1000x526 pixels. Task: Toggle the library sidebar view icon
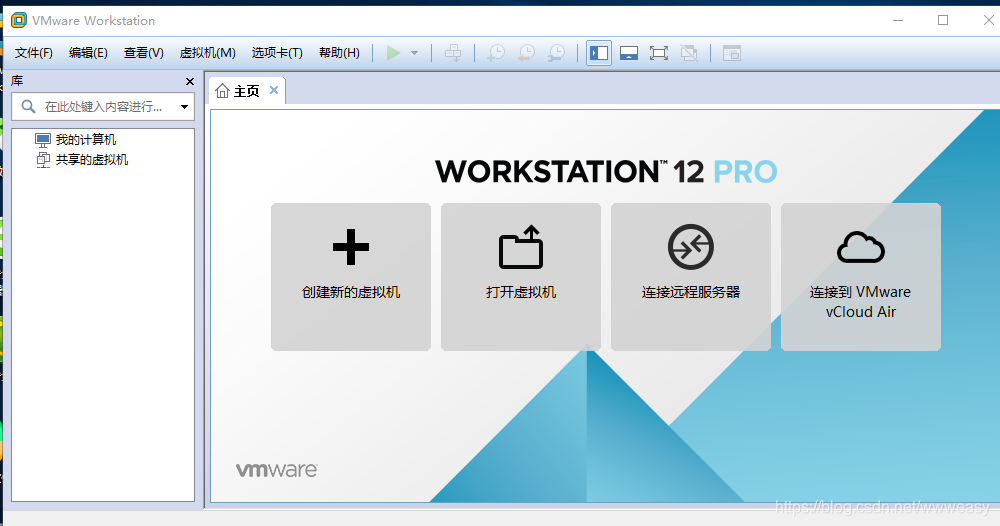599,53
